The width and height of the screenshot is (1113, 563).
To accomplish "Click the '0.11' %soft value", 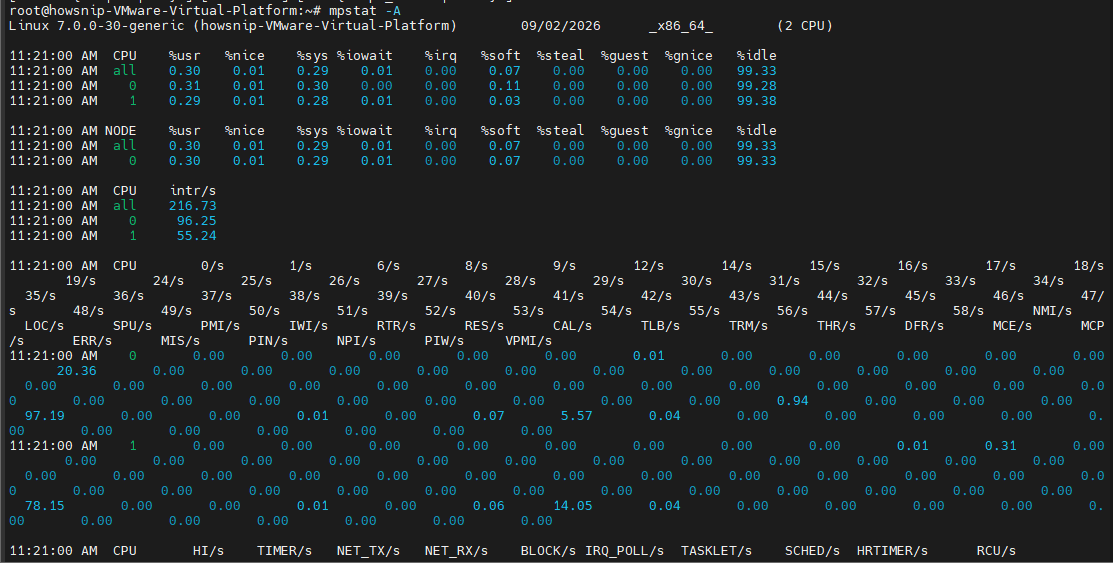I will click(x=505, y=86).
